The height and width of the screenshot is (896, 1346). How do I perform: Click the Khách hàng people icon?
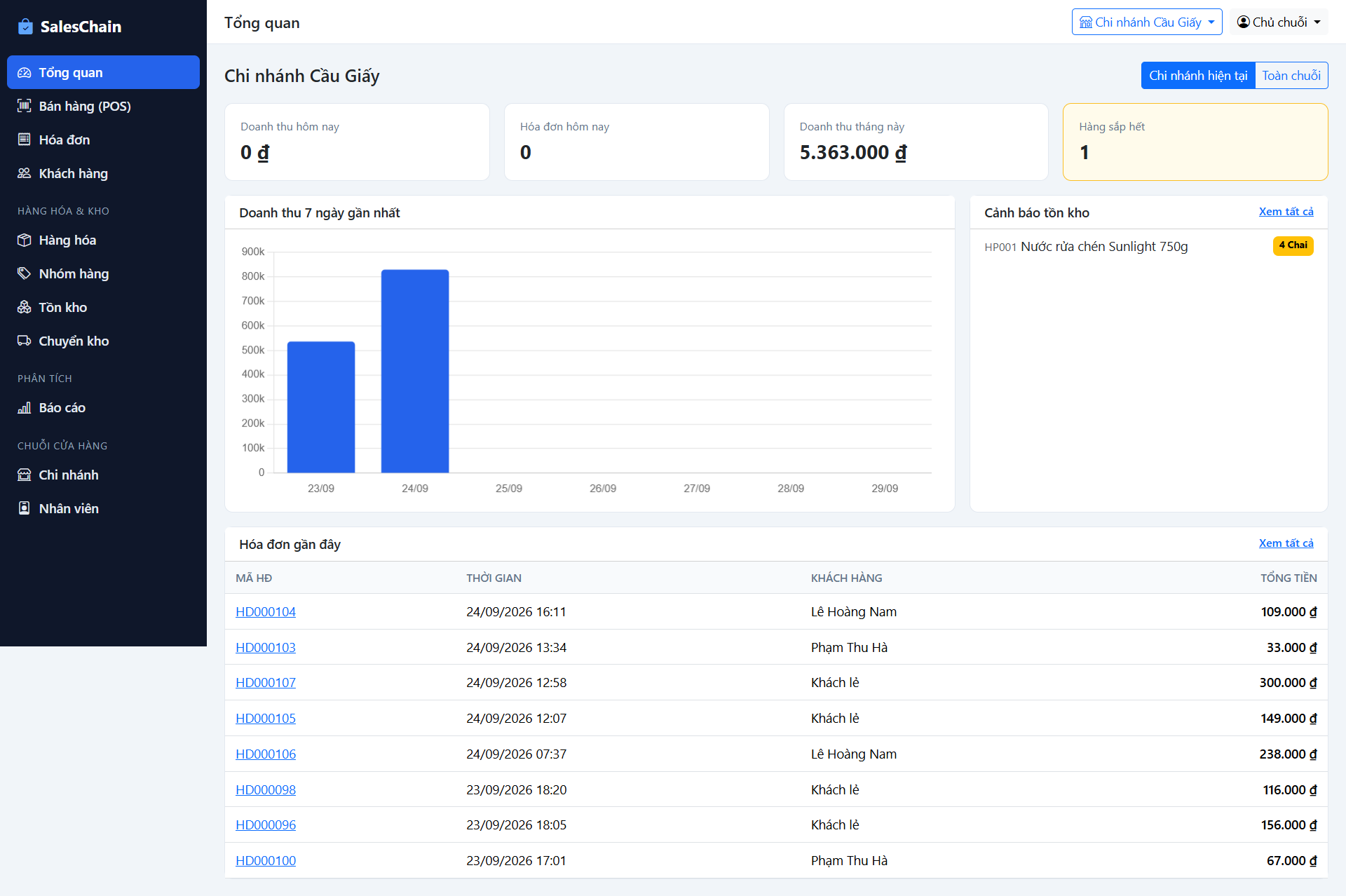[x=25, y=173]
